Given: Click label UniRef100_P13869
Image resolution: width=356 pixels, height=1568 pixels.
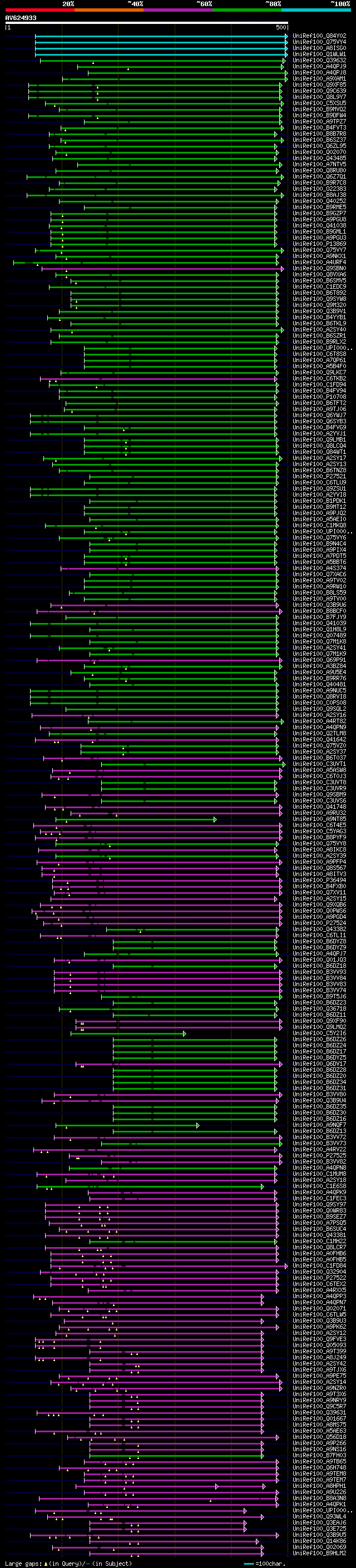Looking at the screenshot, I should tap(319, 244).
